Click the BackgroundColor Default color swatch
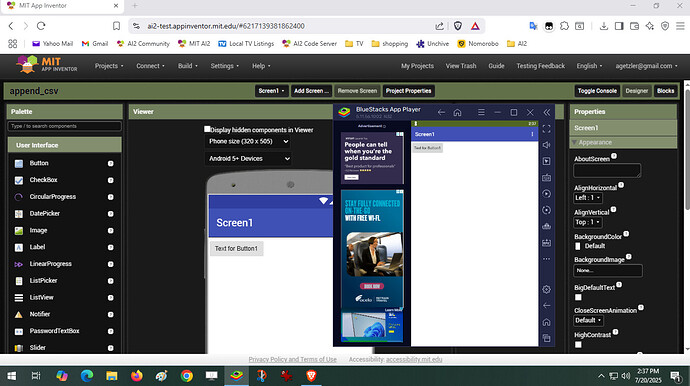690x386 pixels. point(578,246)
